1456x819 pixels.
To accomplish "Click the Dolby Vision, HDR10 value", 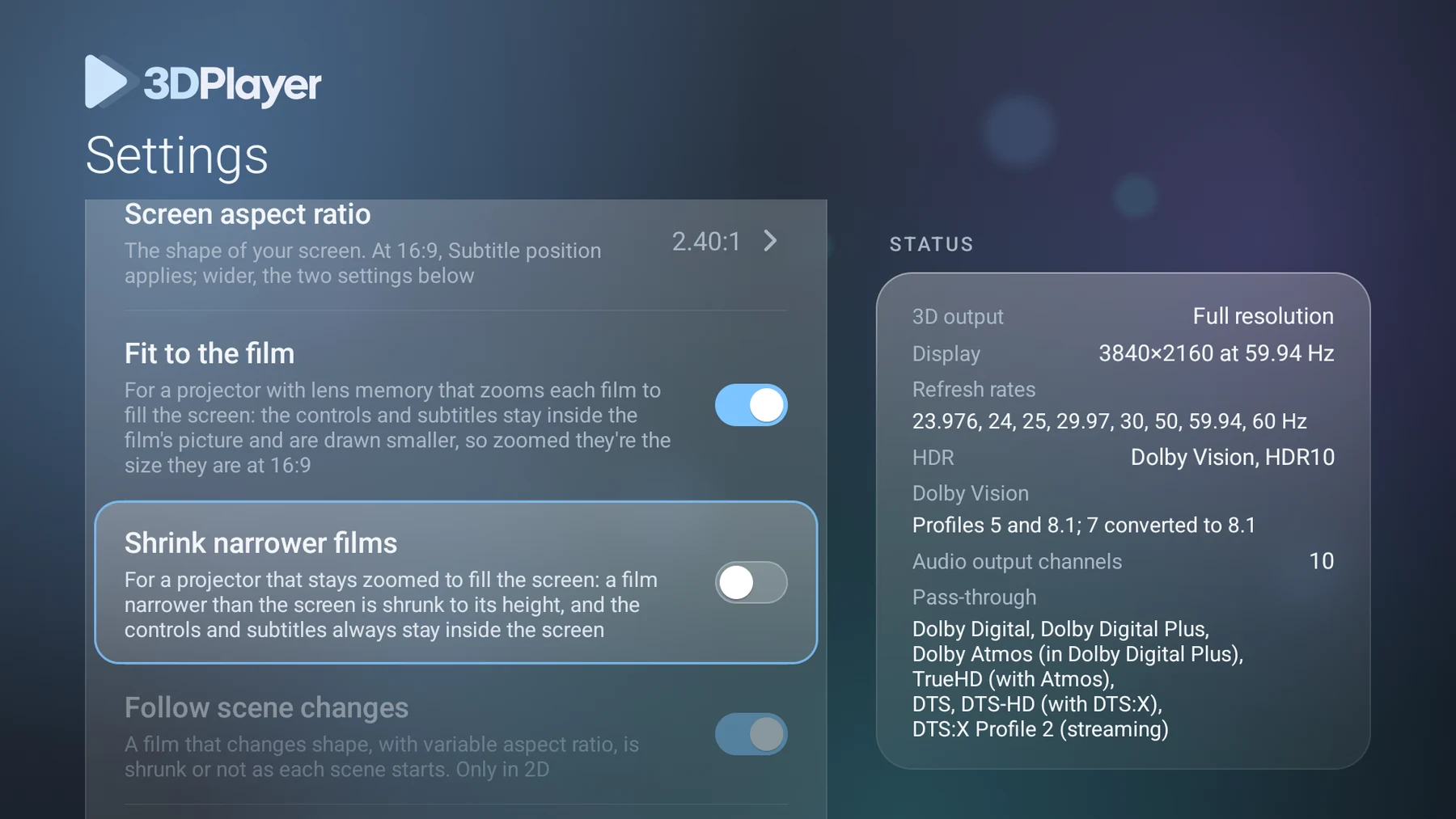I will point(1232,458).
